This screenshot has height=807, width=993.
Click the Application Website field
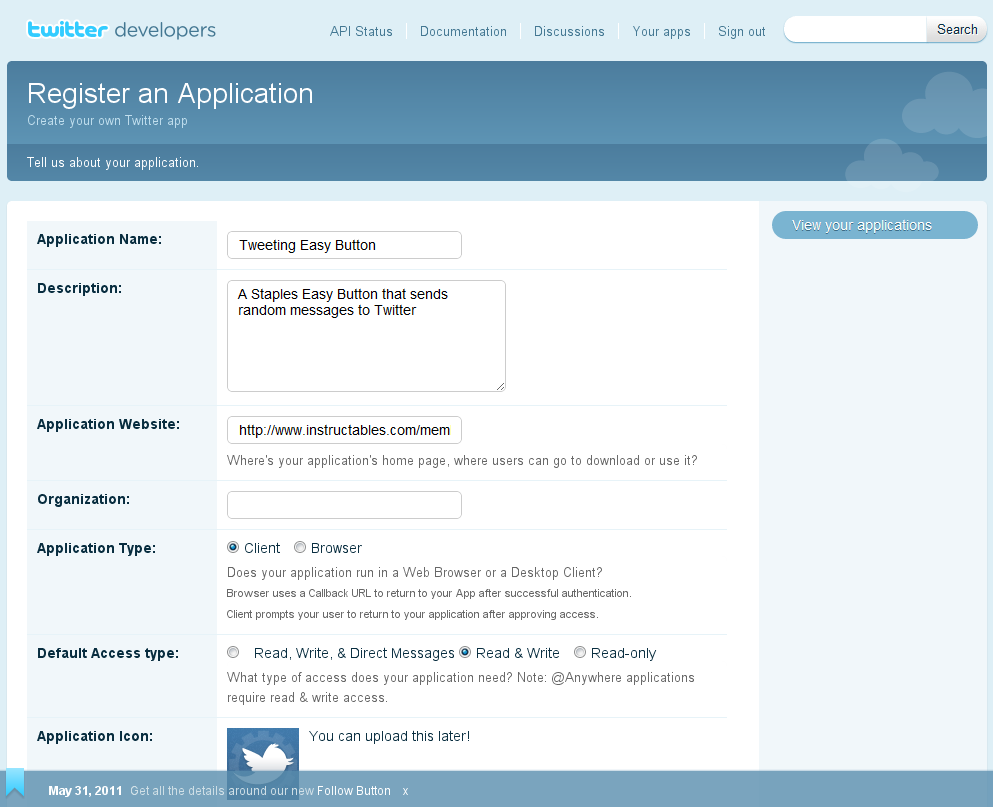coord(345,430)
